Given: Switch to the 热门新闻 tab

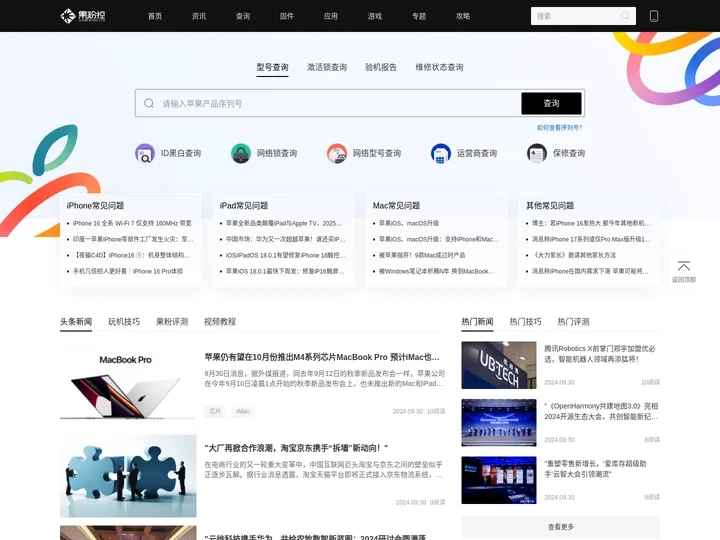Looking at the screenshot, I should tap(477, 321).
